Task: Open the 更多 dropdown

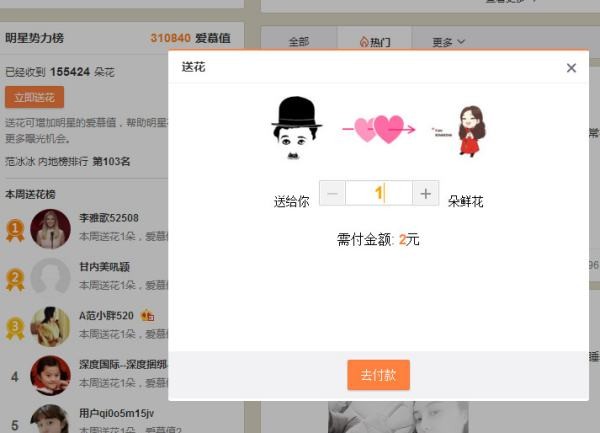Action: pos(448,42)
